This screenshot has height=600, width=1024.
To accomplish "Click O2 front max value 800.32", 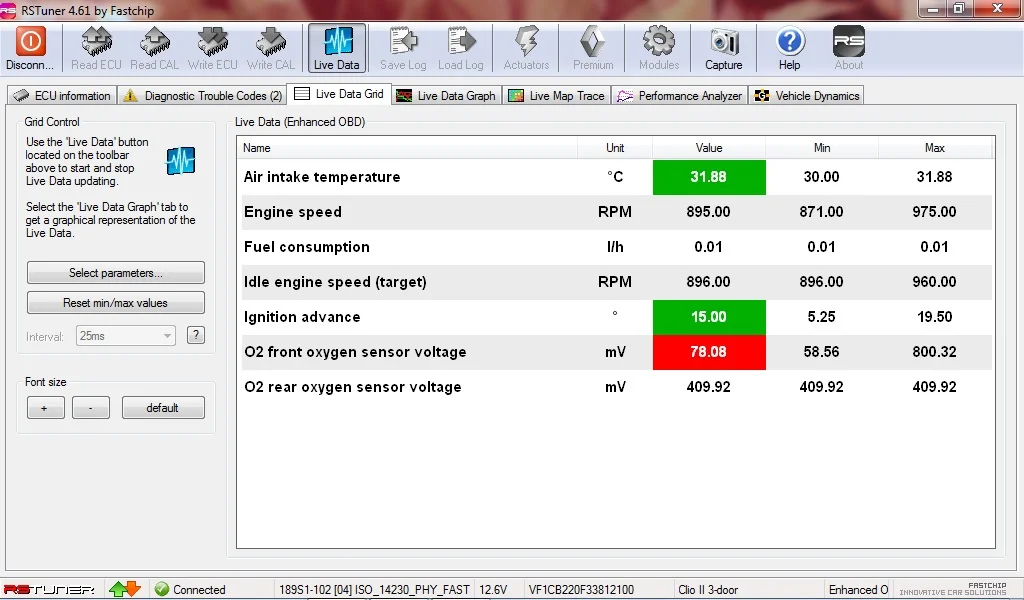I will [935, 352].
